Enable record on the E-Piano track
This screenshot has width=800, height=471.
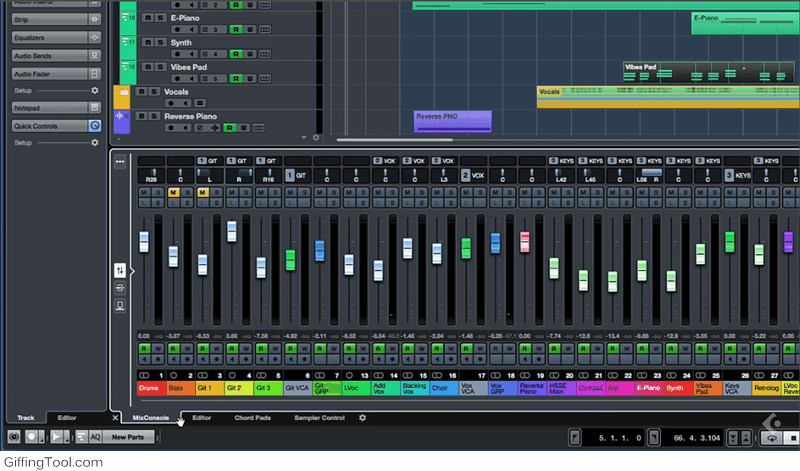tap(177, 30)
